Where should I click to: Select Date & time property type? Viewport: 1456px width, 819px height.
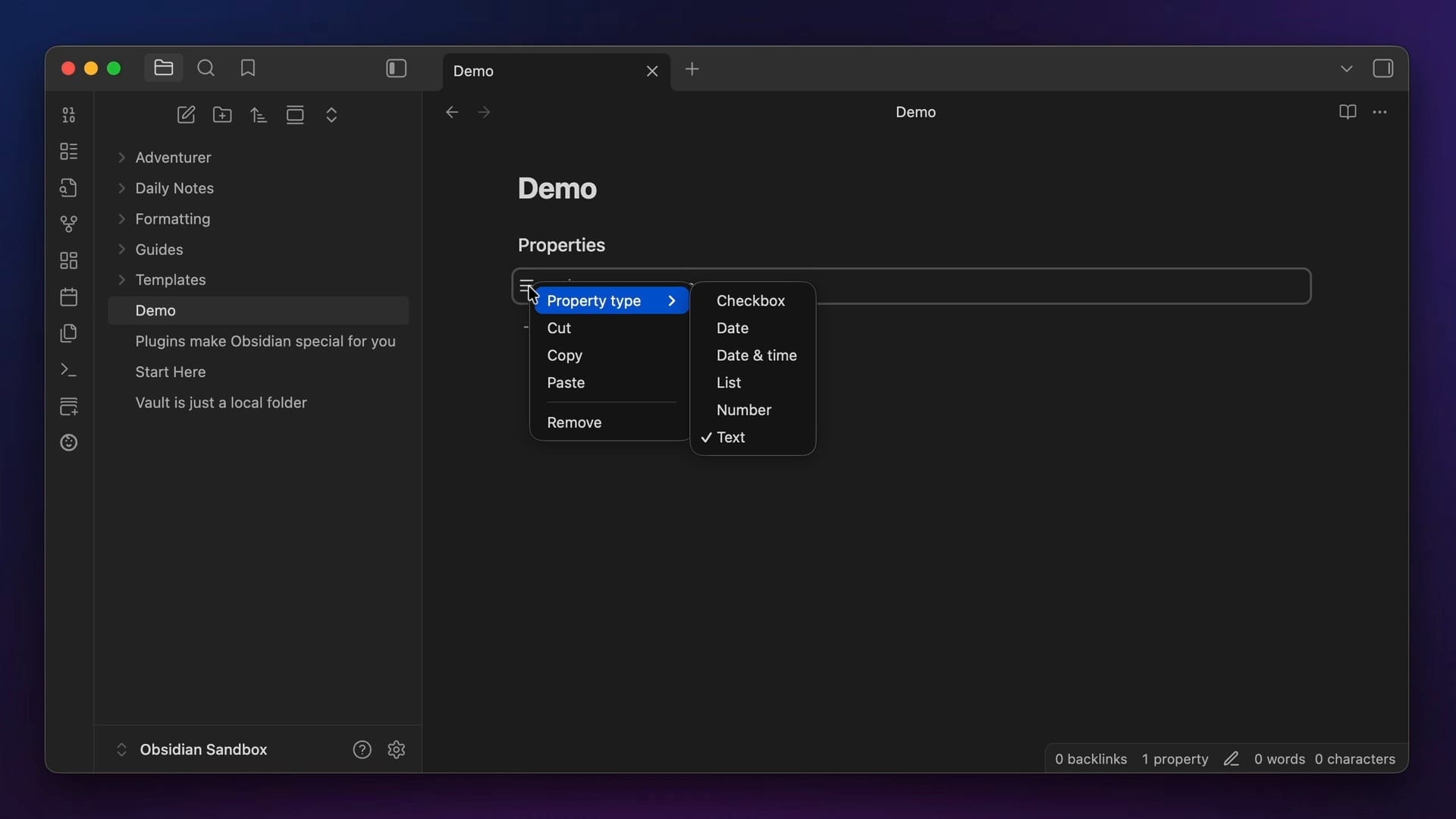click(756, 356)
